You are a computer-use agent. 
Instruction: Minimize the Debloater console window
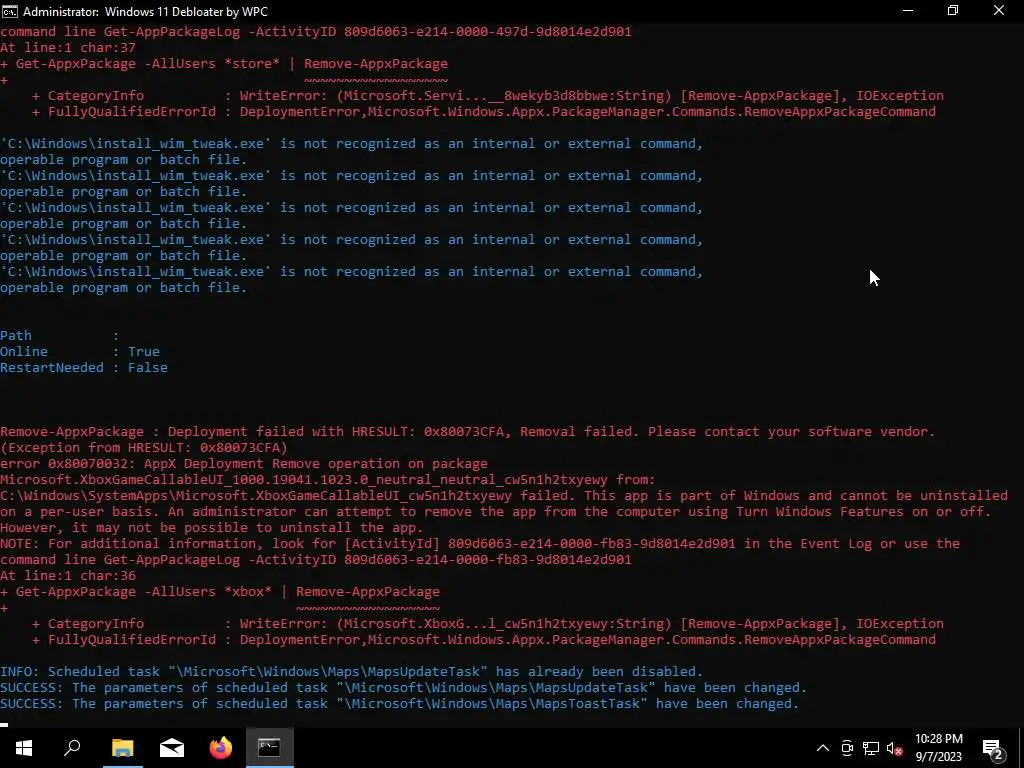908,10
